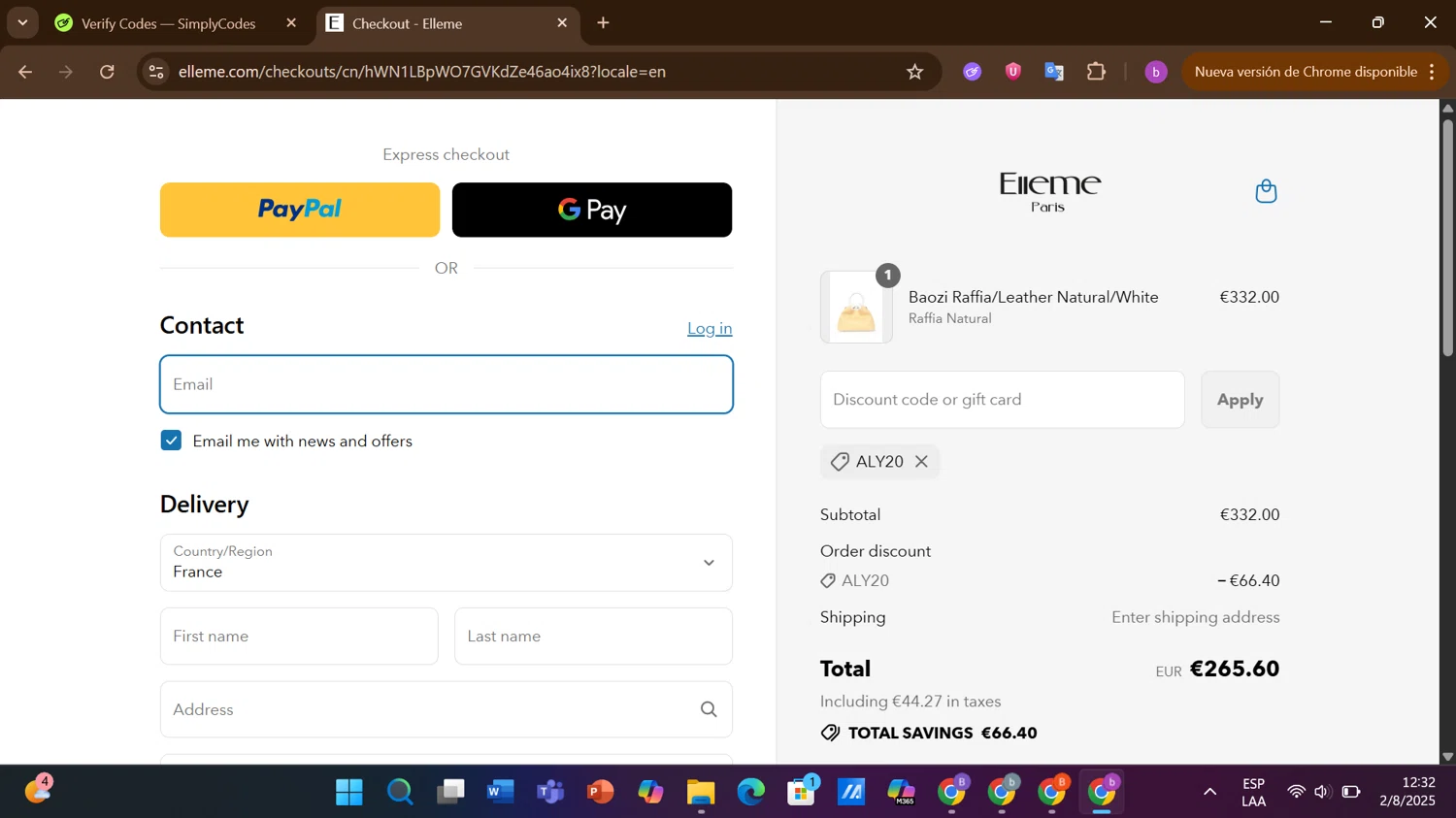
Task: Switch to the Verify Codes — SimplyCodes tab
Action: 169,23
